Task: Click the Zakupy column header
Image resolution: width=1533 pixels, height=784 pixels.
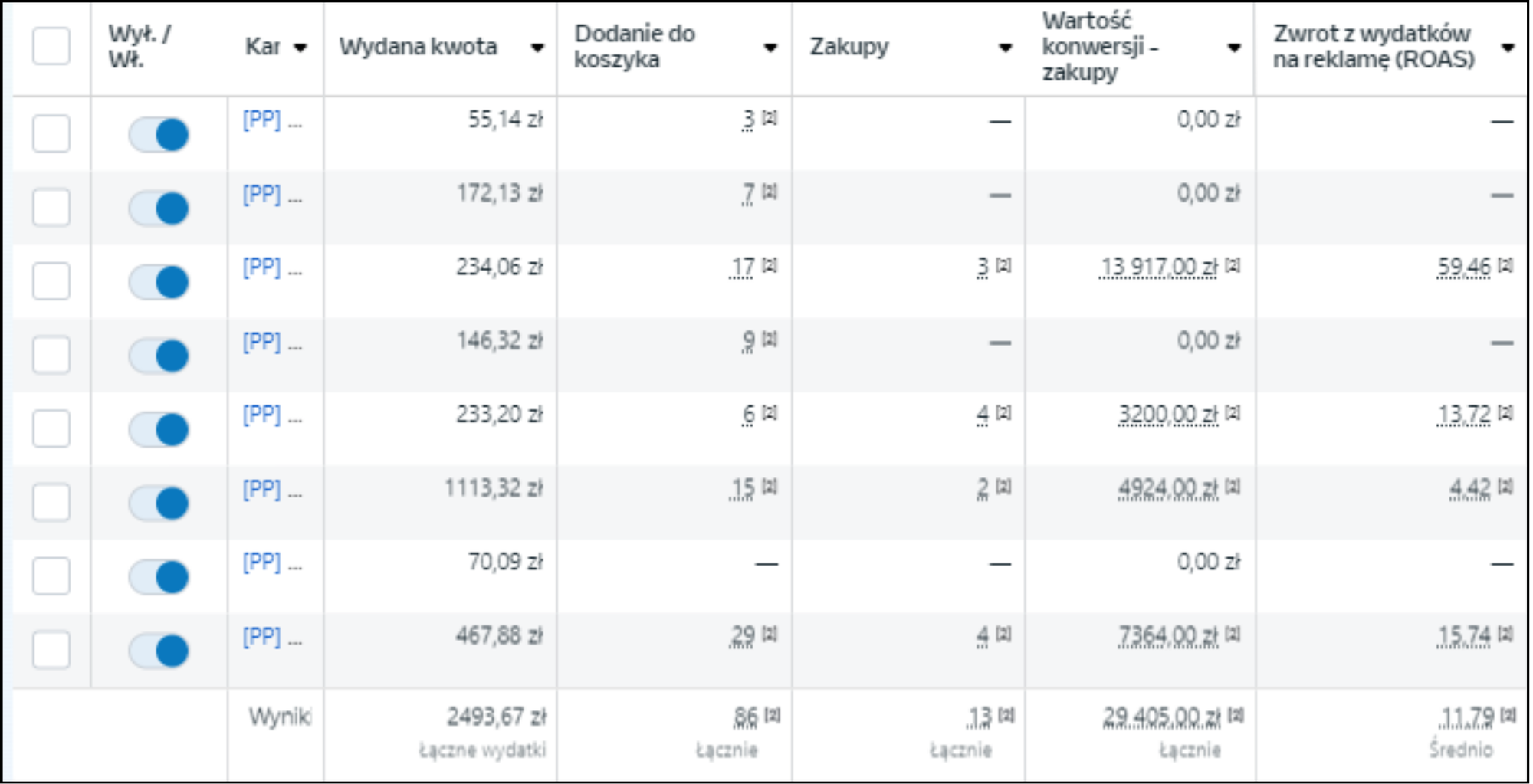Action: tap(849, 48)
